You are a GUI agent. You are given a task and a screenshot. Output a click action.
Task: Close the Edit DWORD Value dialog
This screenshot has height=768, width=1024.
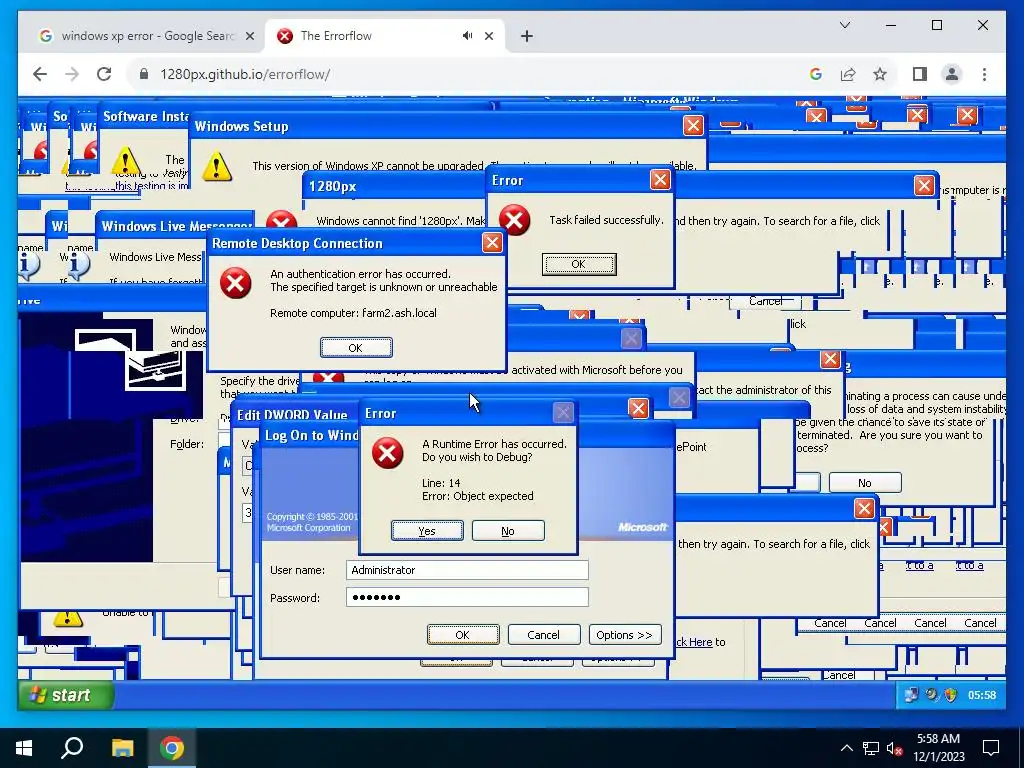[638, 408]
